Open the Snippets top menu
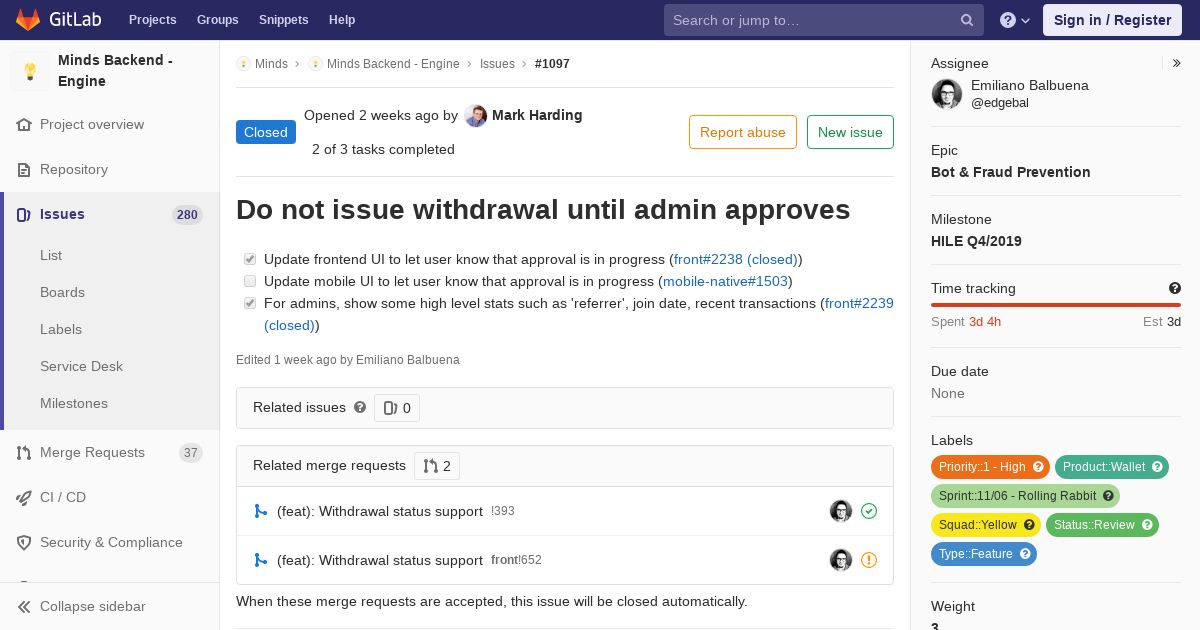1200x630 pixels. click(283, 20)
